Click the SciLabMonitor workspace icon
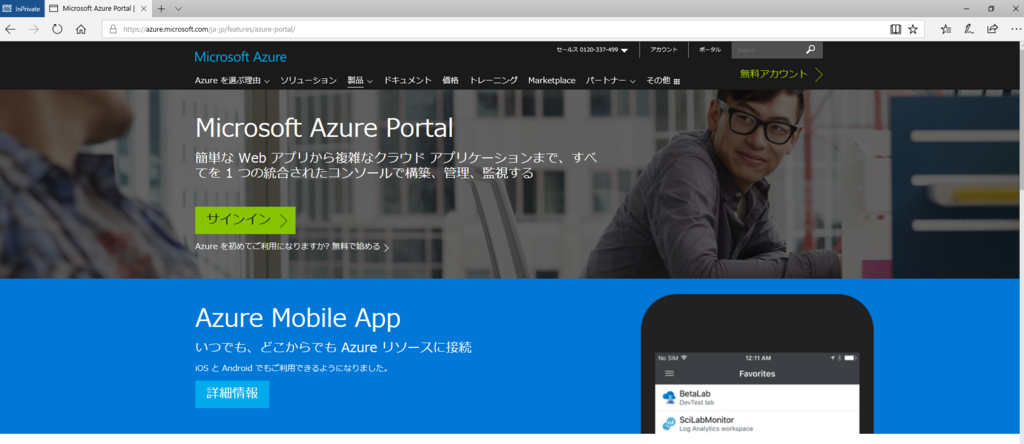Image resolution: width=1024 pixels, height=444 pixels. [x=669, y=423]
